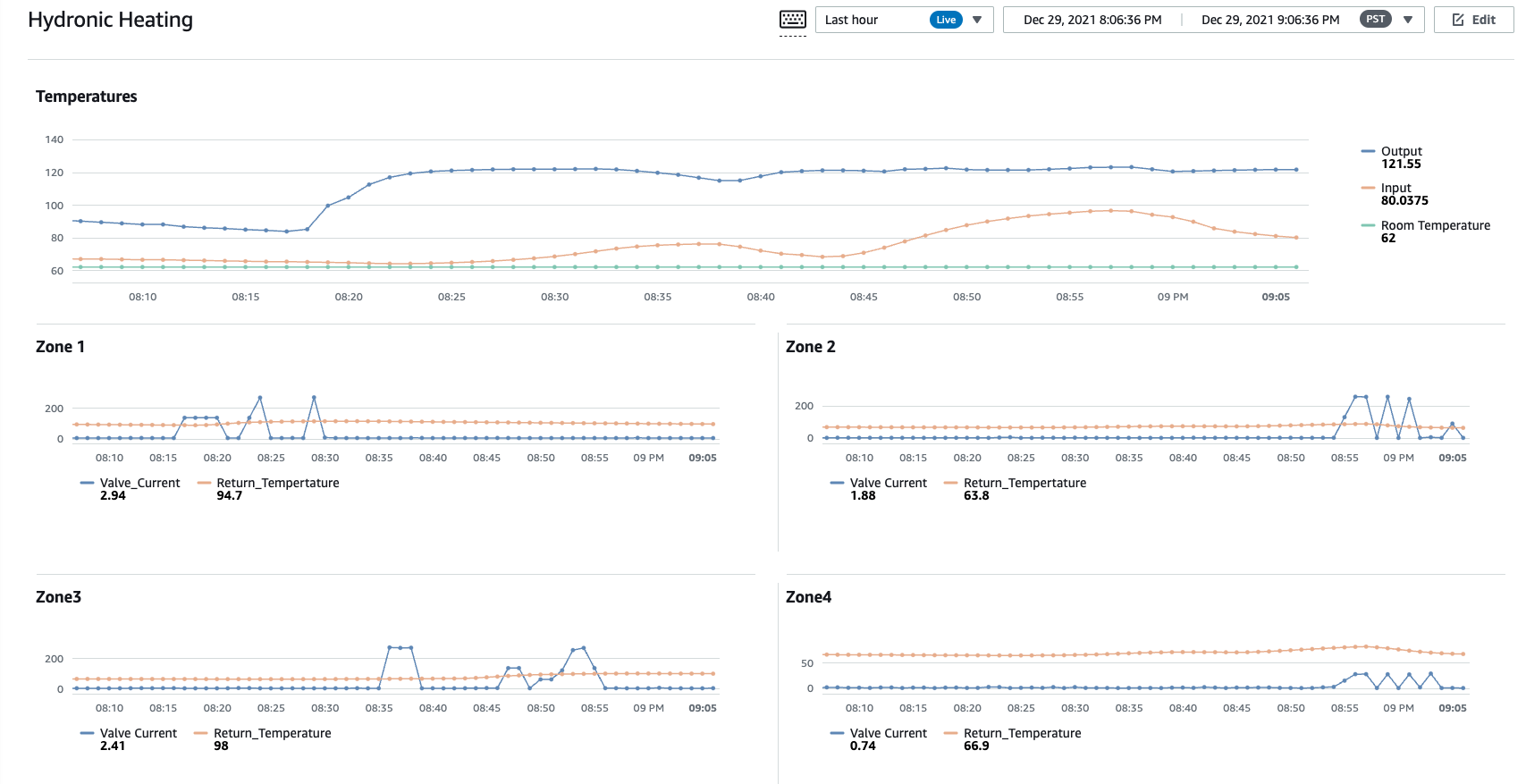
Task: Click the Temperatures widget title
Action: pyautogui.click(x=87, y=97)
